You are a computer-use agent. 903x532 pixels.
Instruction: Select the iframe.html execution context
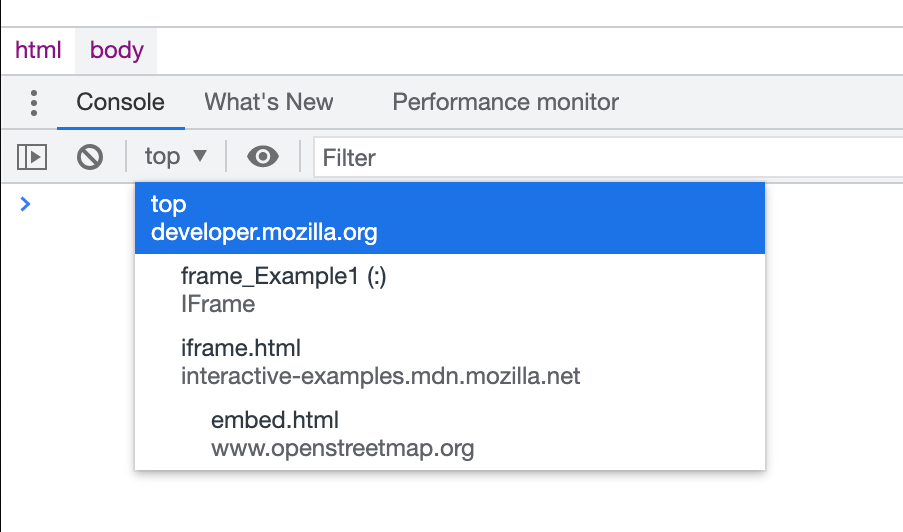click(241, 348)
